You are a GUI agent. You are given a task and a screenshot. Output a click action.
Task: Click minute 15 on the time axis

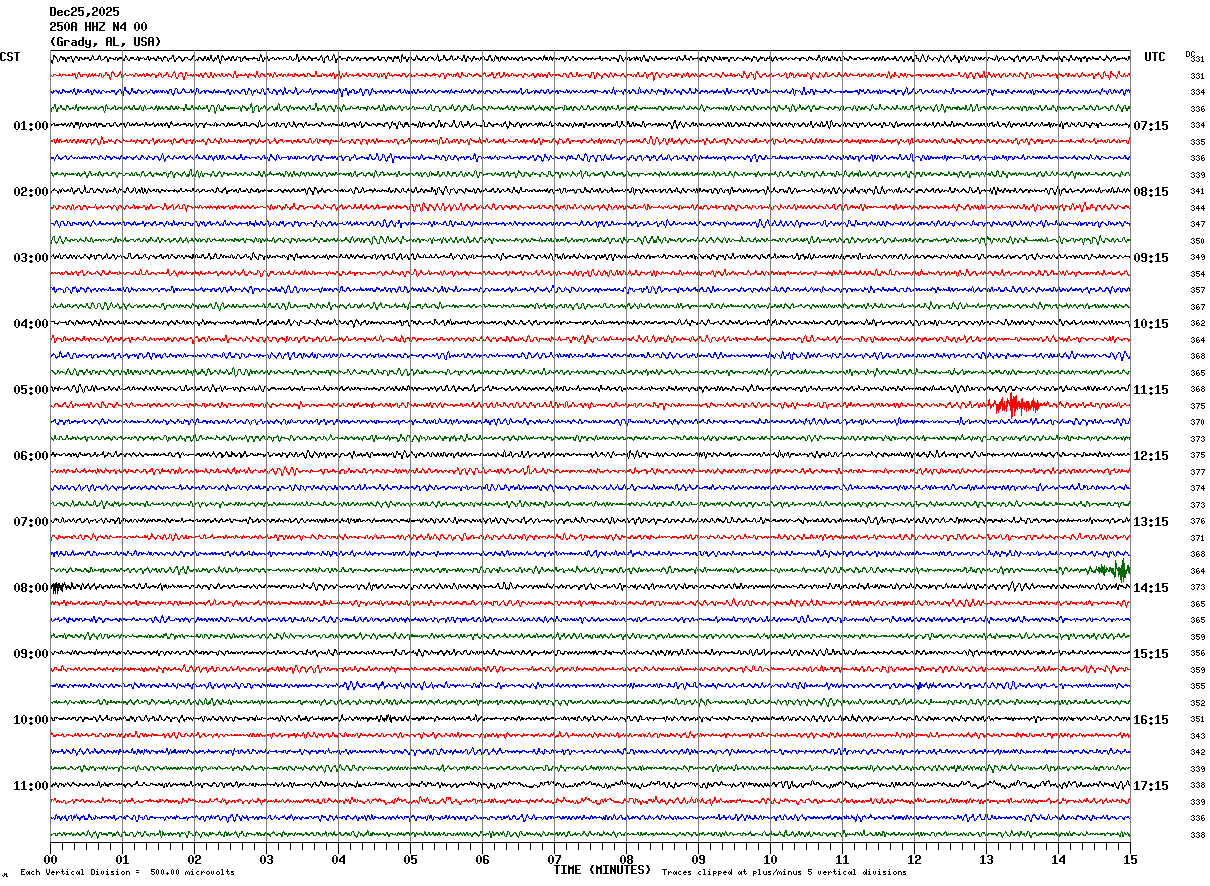point(1130,860)
